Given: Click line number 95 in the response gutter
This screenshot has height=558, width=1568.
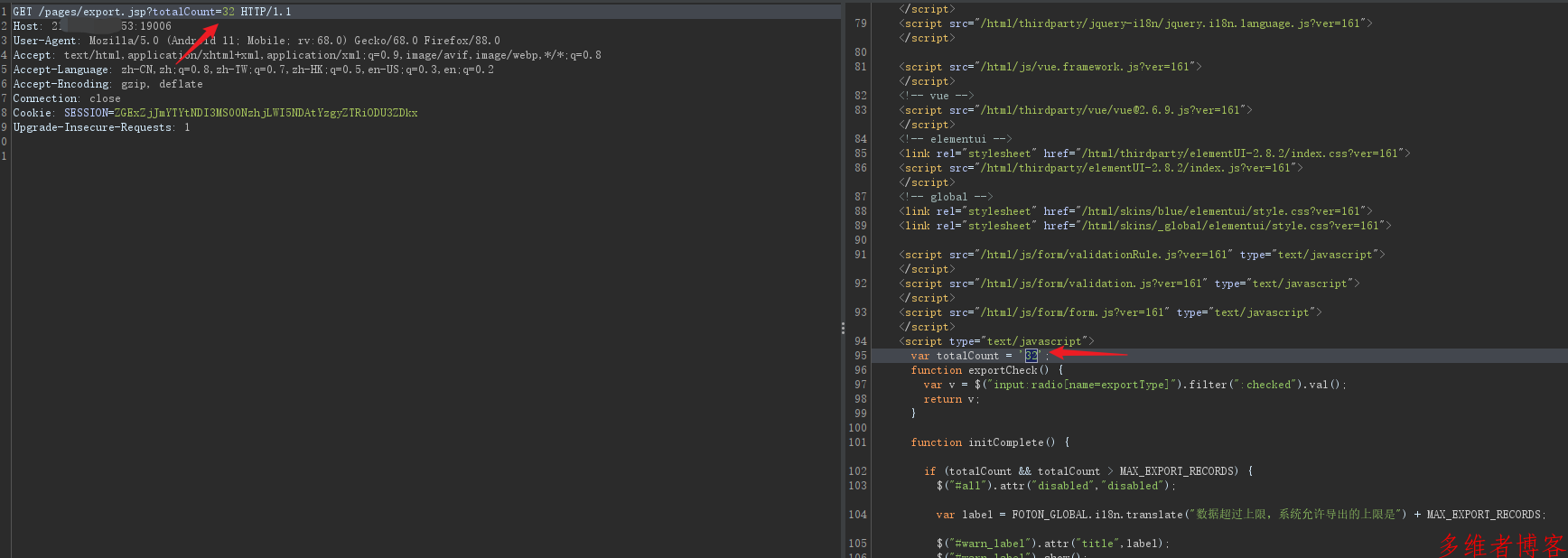Looking at the screenshot, I should pos(861,356).
